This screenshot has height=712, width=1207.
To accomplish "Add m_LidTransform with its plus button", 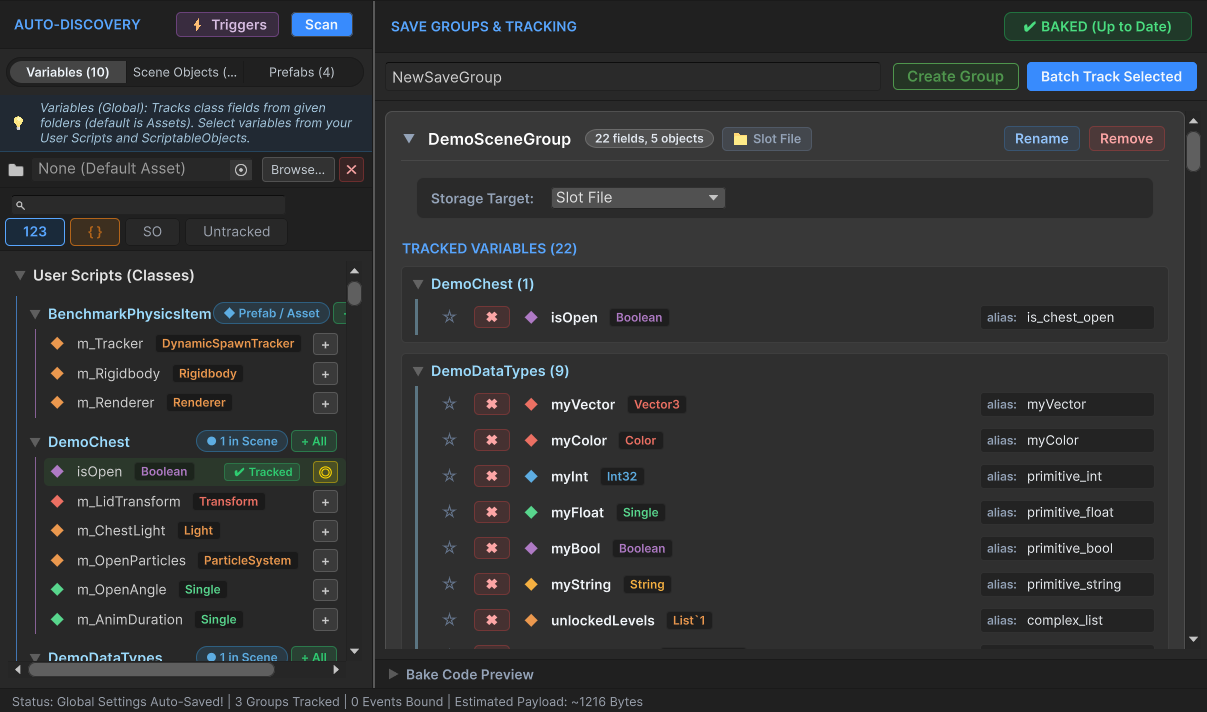I will click(325, 502).
